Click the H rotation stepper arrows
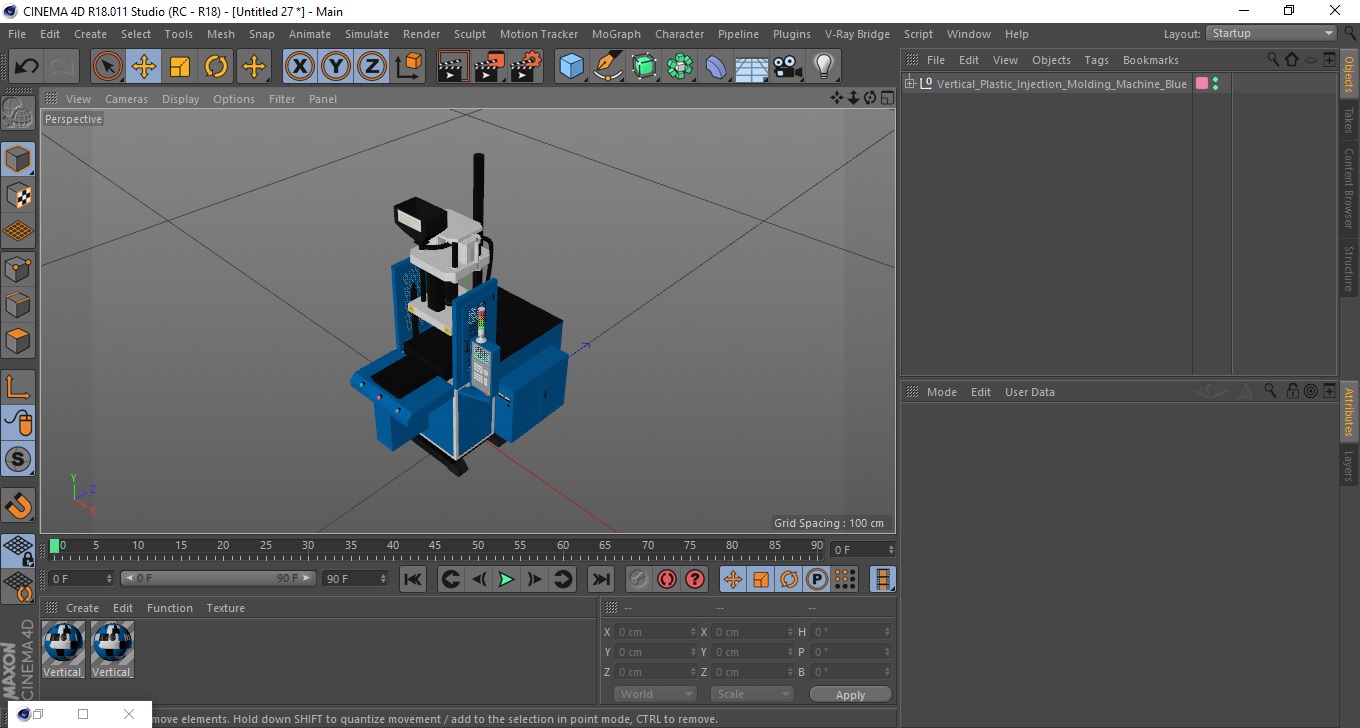The width and height of the screenshot is (1360, 728). coord(888,632)
